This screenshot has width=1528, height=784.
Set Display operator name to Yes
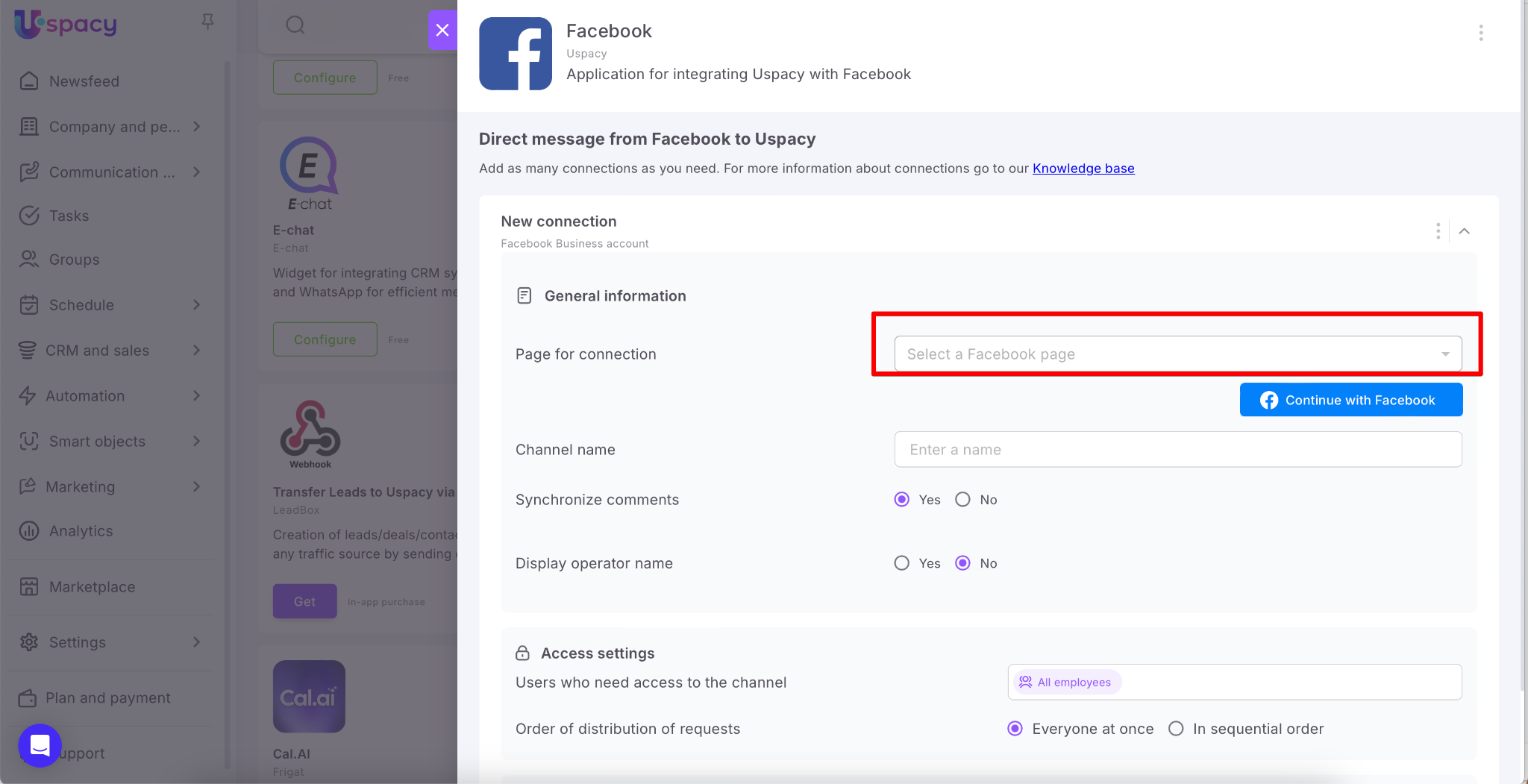[x=902, y=563]
